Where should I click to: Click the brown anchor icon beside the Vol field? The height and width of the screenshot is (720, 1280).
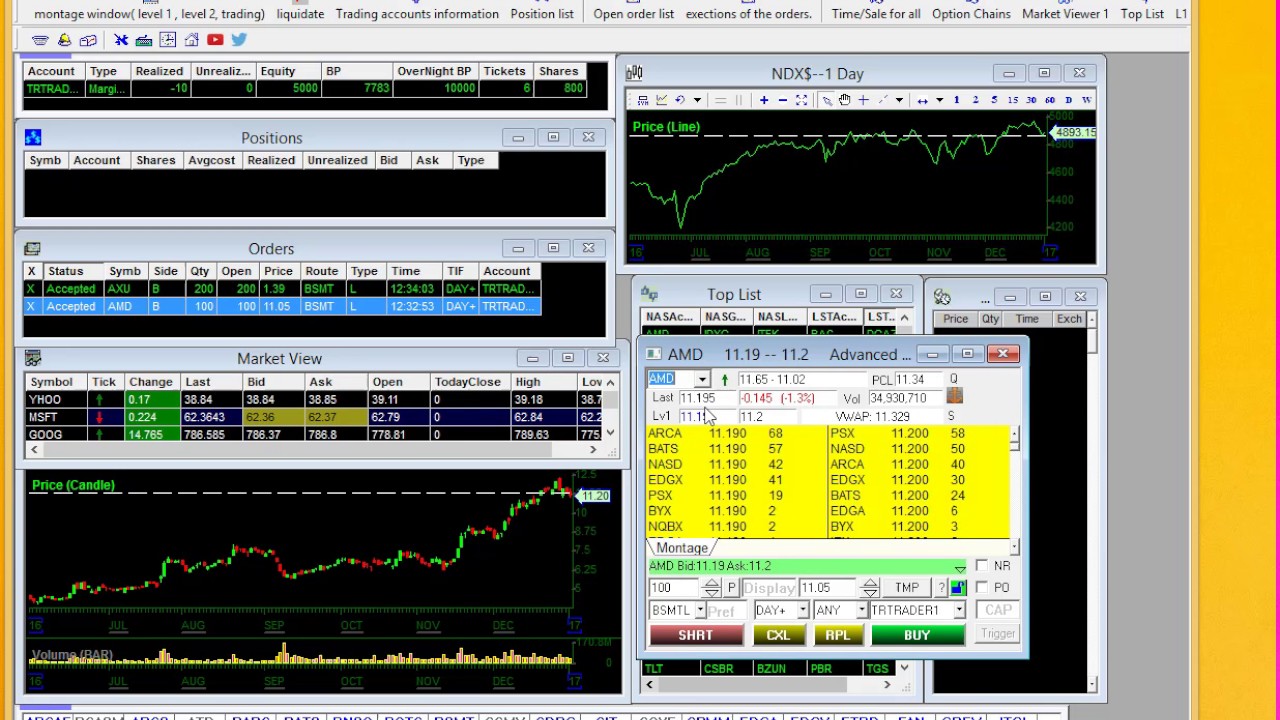coord(954,397)
